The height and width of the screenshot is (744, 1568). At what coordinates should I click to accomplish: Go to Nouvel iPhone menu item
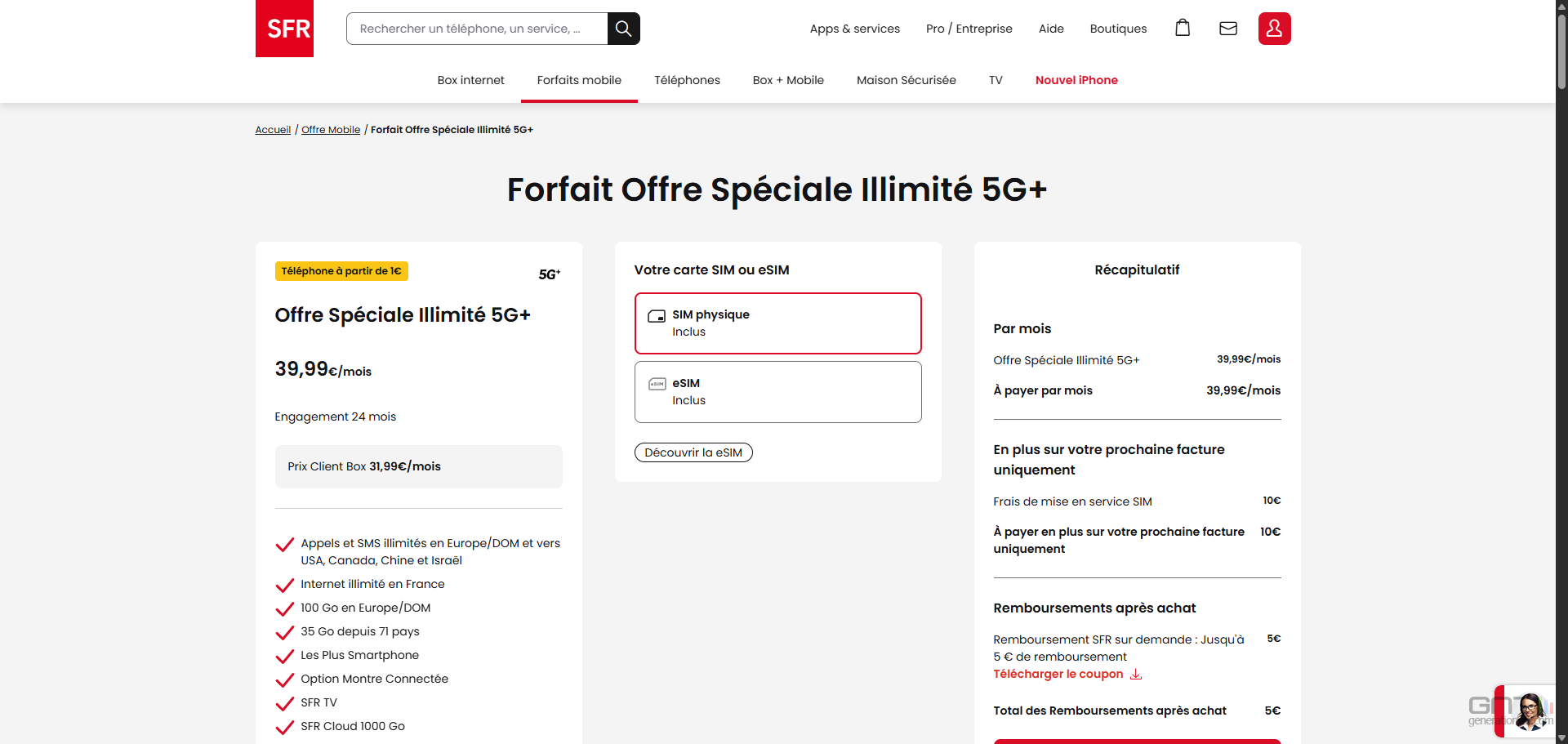coord(1076,80)
